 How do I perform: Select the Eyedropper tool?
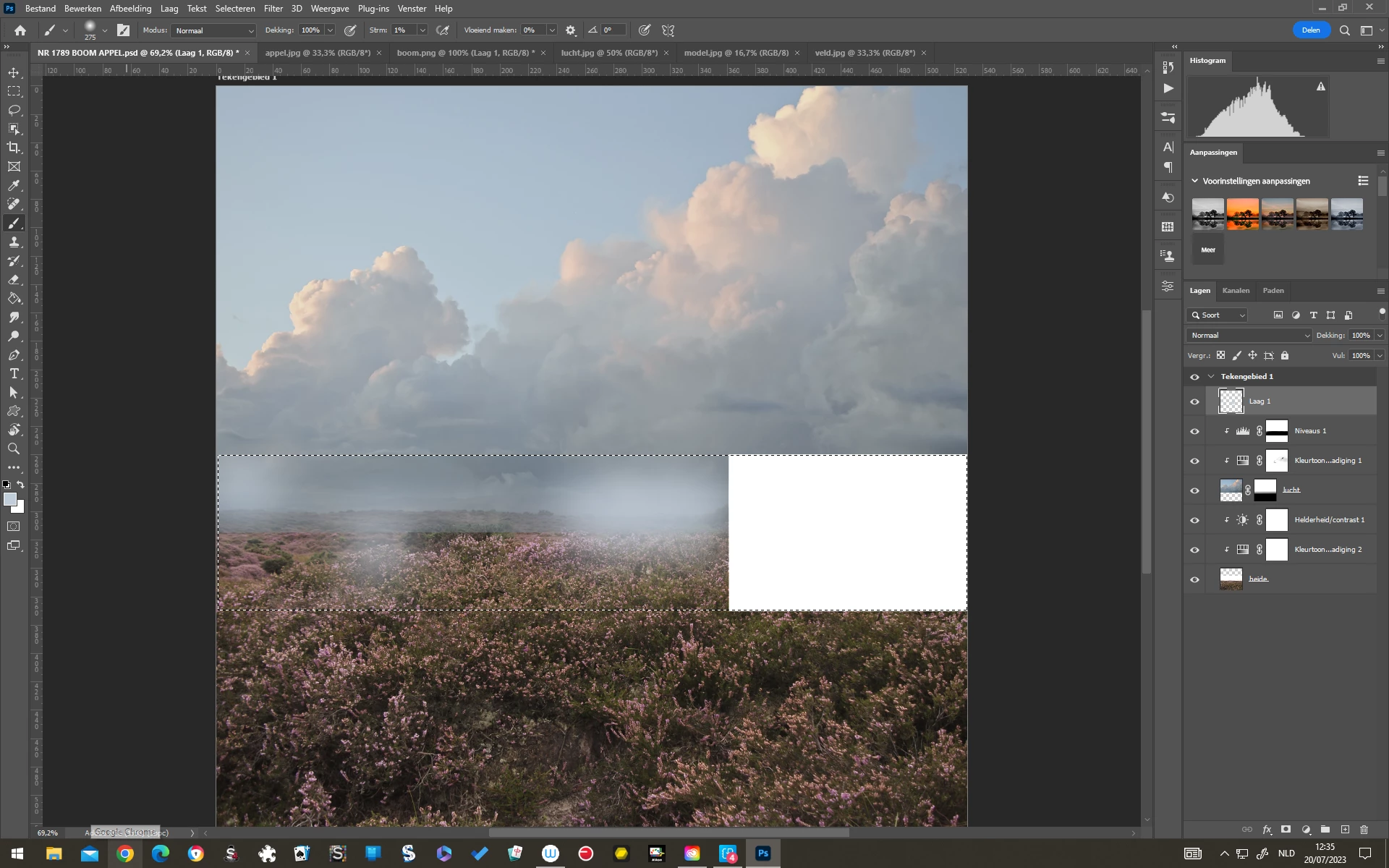tap(14, 186)
